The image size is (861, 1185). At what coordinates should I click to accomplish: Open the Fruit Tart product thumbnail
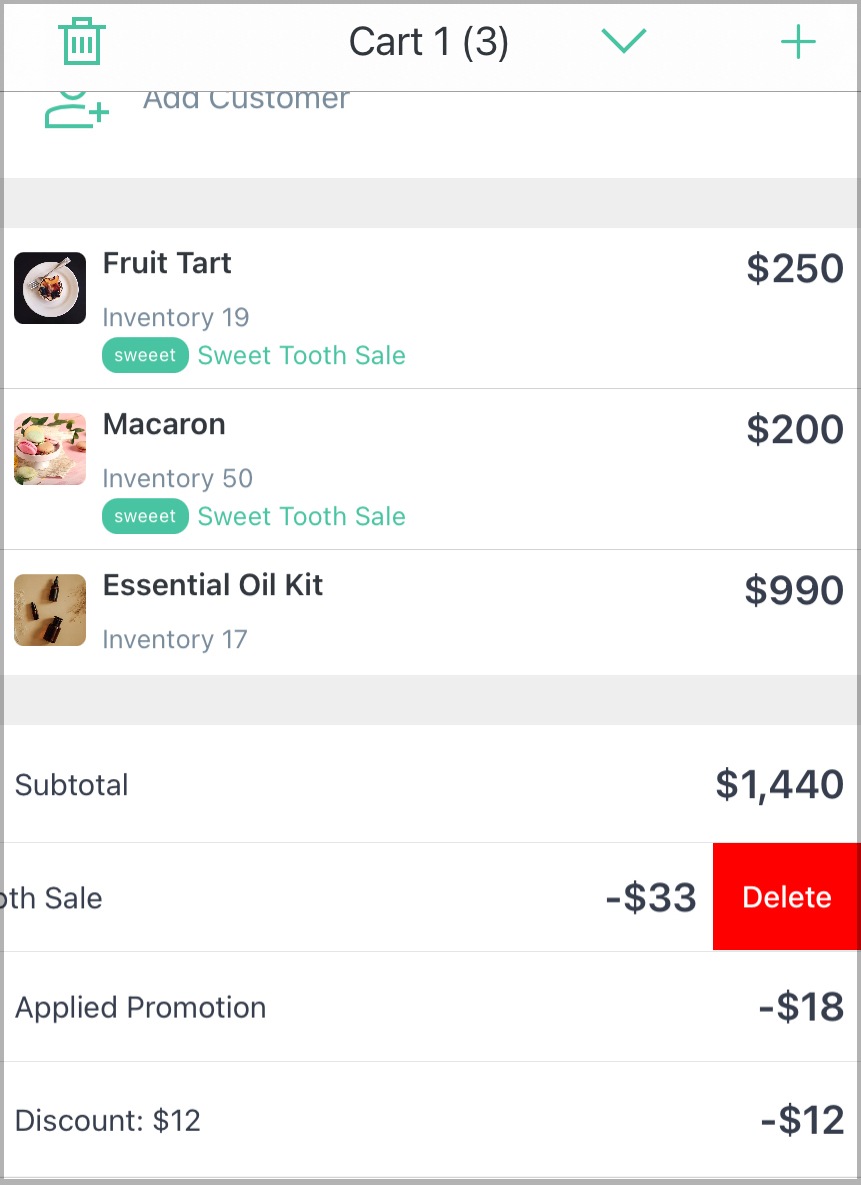coord(50,288)
